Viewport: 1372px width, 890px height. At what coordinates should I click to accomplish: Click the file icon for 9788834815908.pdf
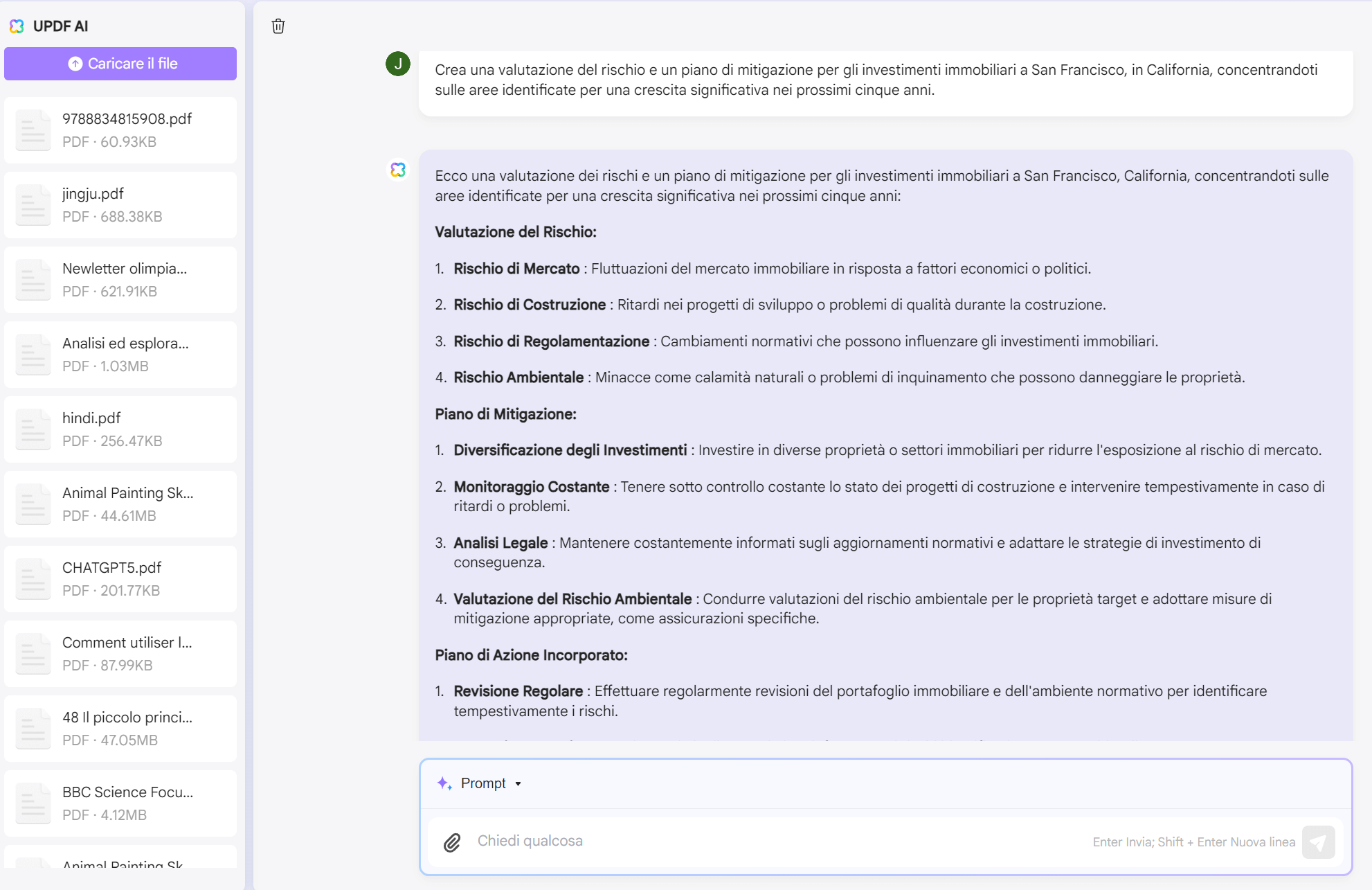[x=33, y=130]
